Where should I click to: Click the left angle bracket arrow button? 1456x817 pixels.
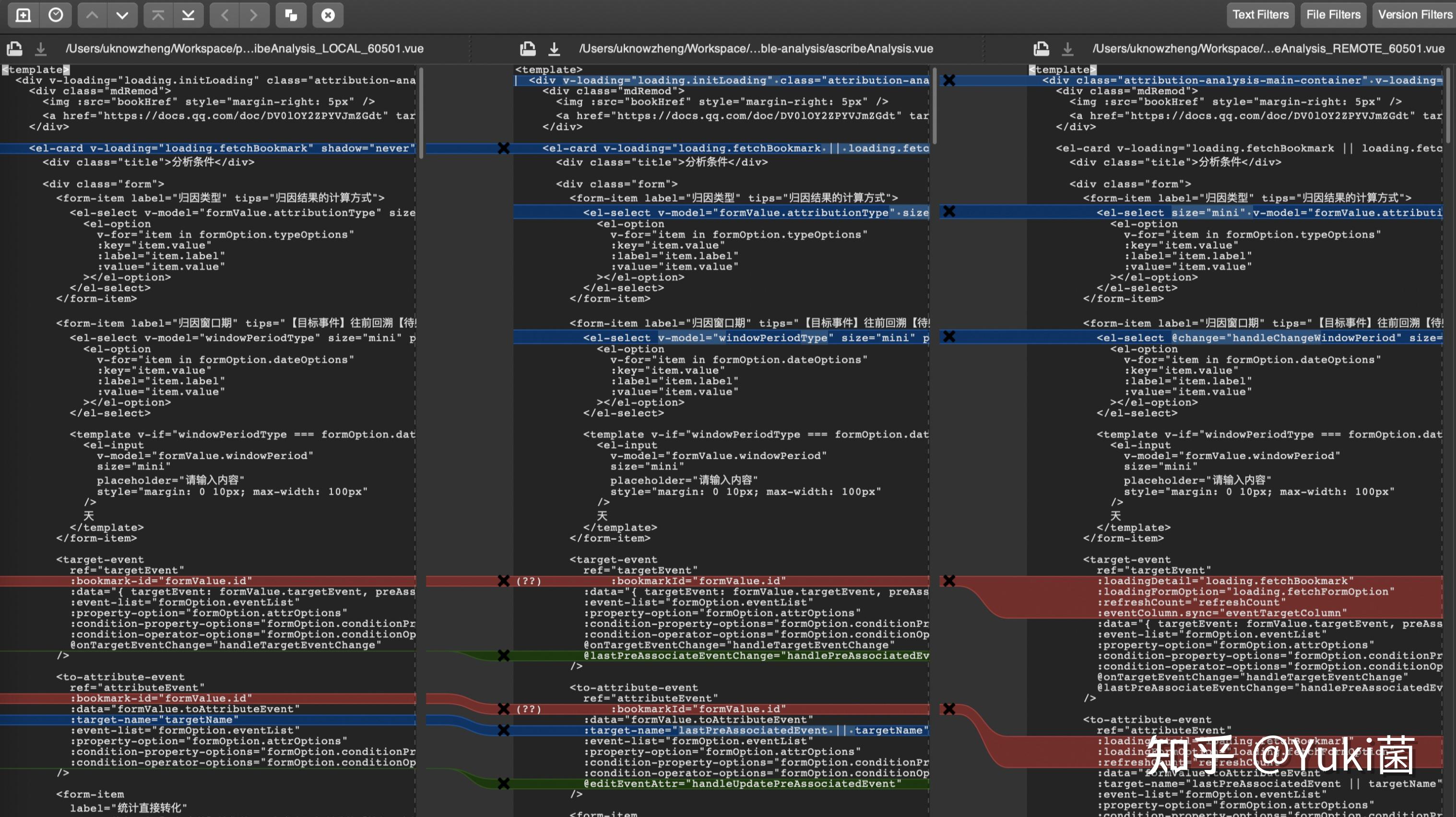point(225,15)
